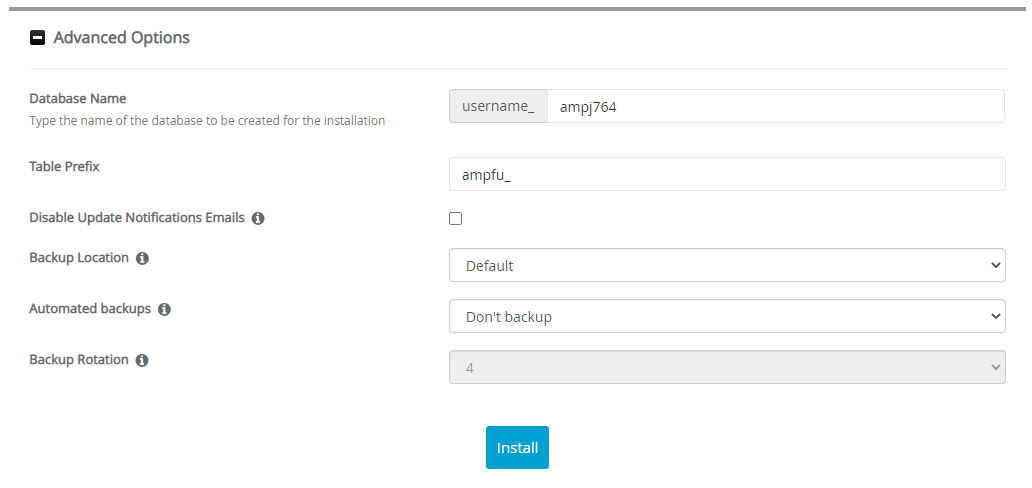Click info icon beside Disable Update Notifications Emails
The image size is (1032, 488).
pos(258,218)
